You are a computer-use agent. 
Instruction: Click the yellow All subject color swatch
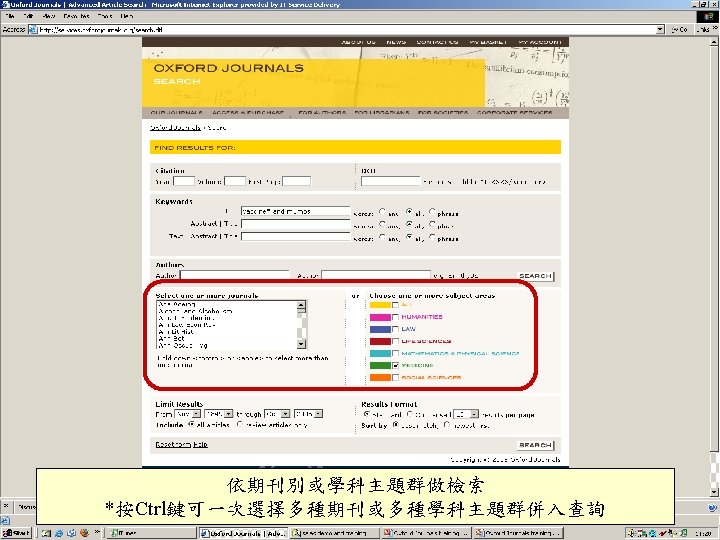click(380, 305)
